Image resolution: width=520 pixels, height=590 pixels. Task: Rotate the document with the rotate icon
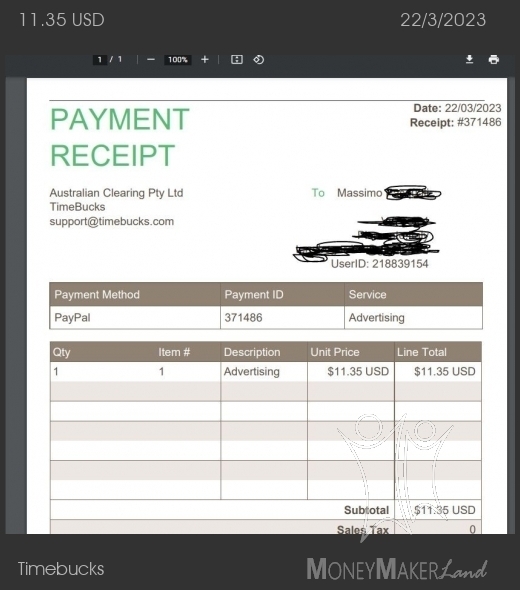coord(258,59)
